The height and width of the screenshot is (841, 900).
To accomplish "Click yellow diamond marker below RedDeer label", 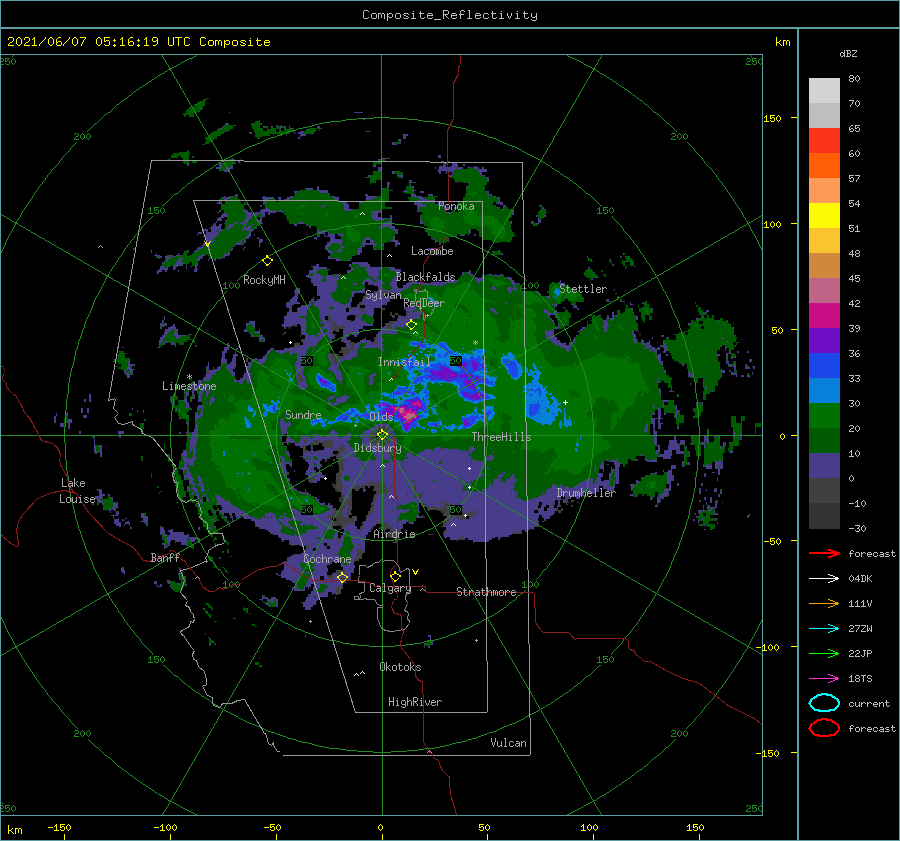I will pyautogui.click(x=412, y=325).
